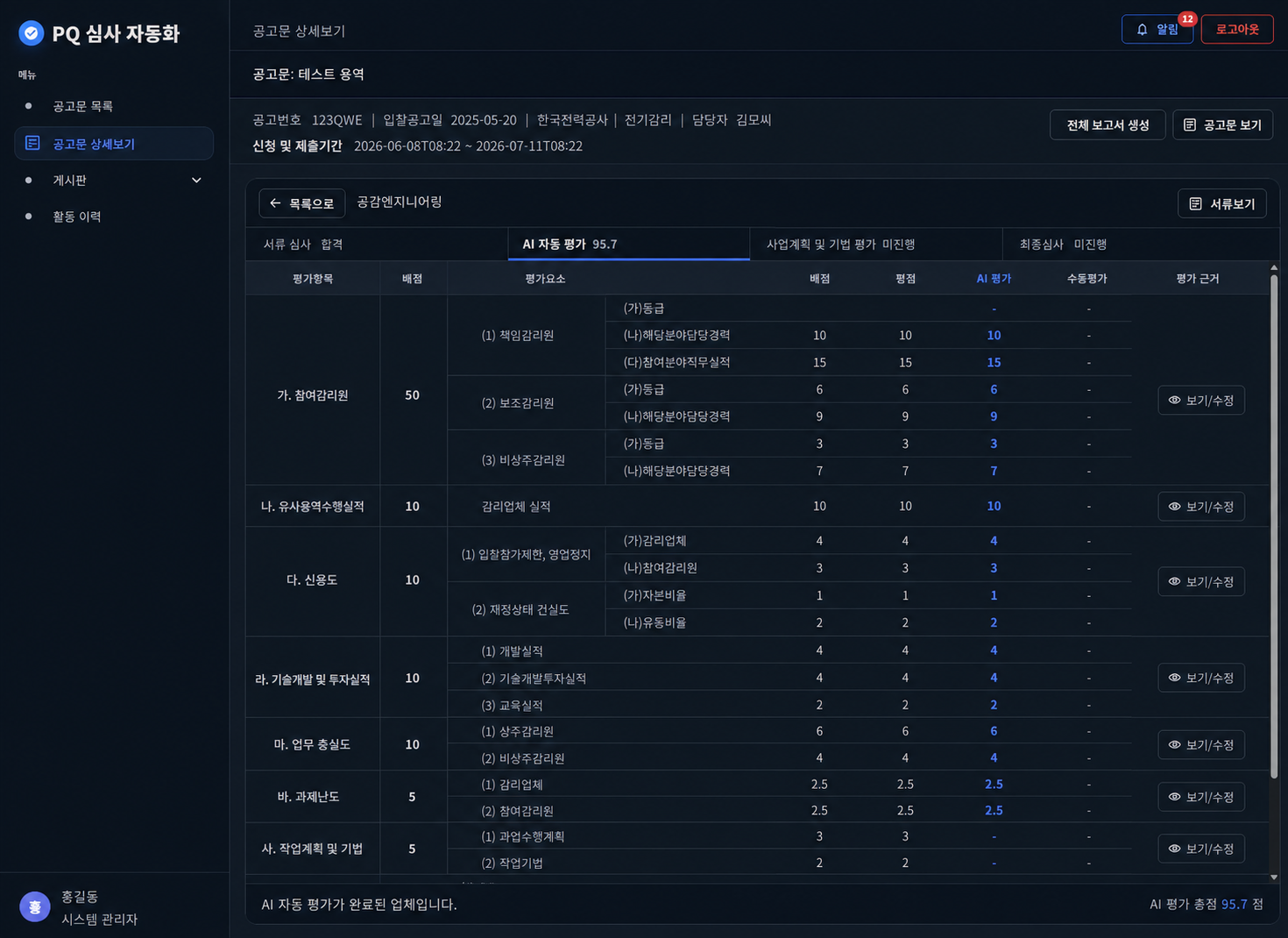Click eye icon for 라. 기술개발 및 투자실적

(x=1174, y=678)
